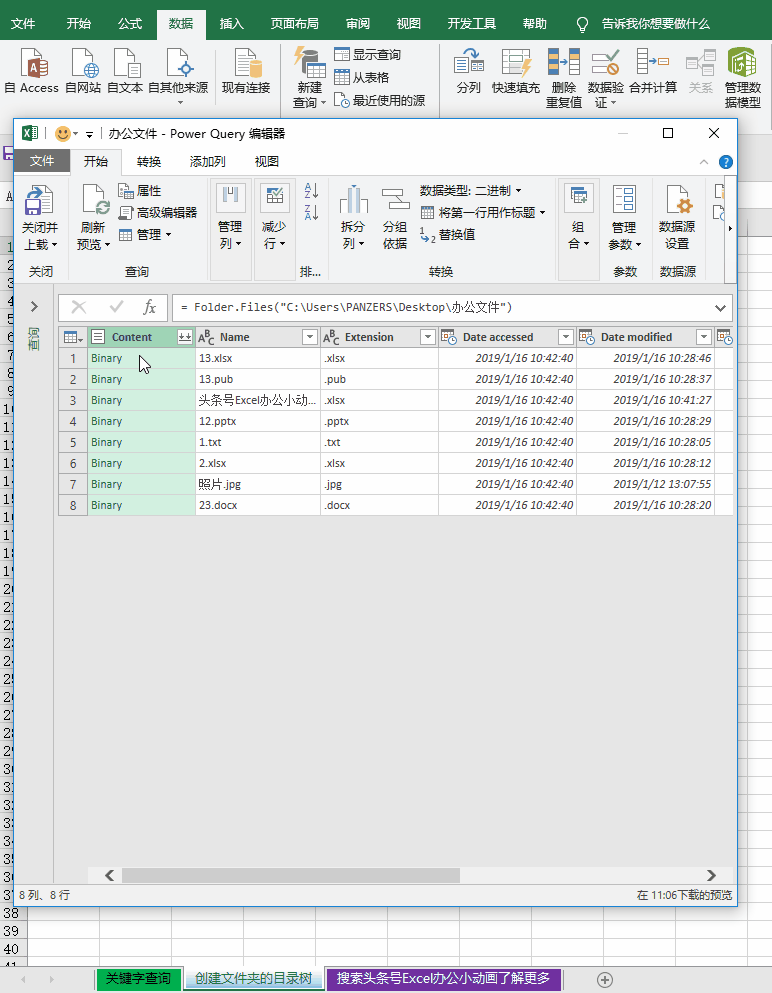Screen dimensions: 772x993
Task: Click the Content column combine files icon
Action: [x=184, y=337]
